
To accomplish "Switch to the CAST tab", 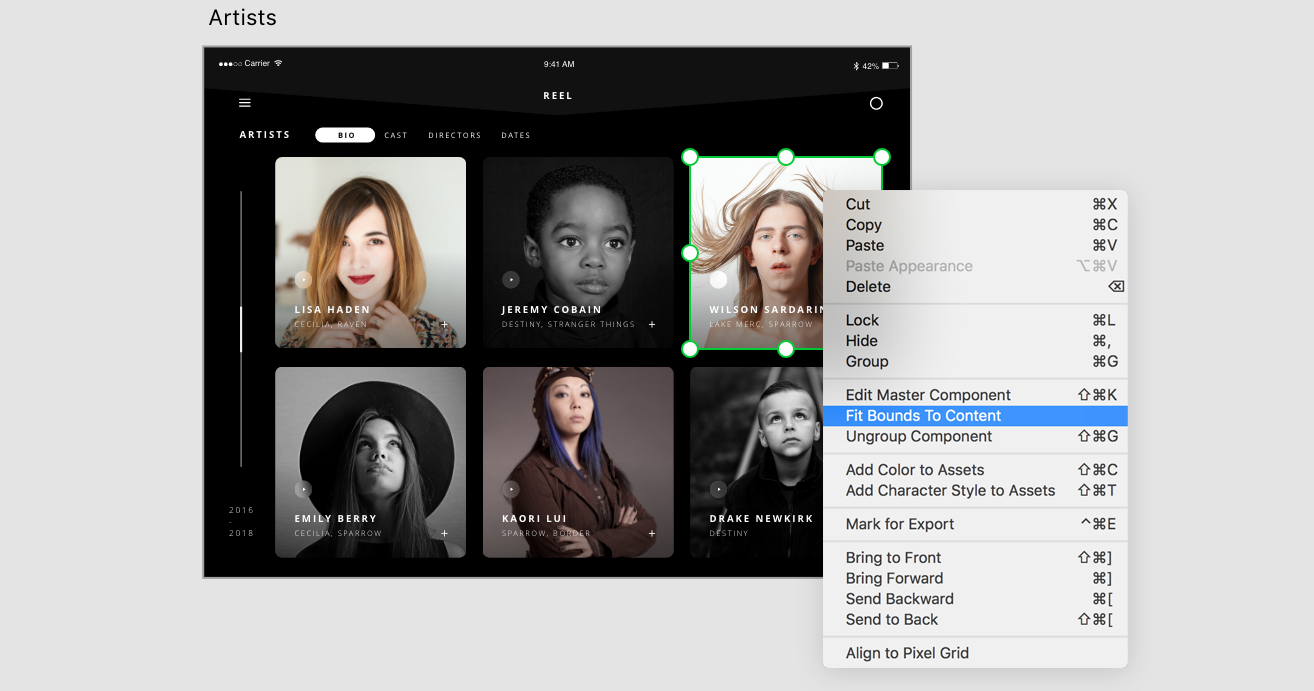I will pos(396,135).
